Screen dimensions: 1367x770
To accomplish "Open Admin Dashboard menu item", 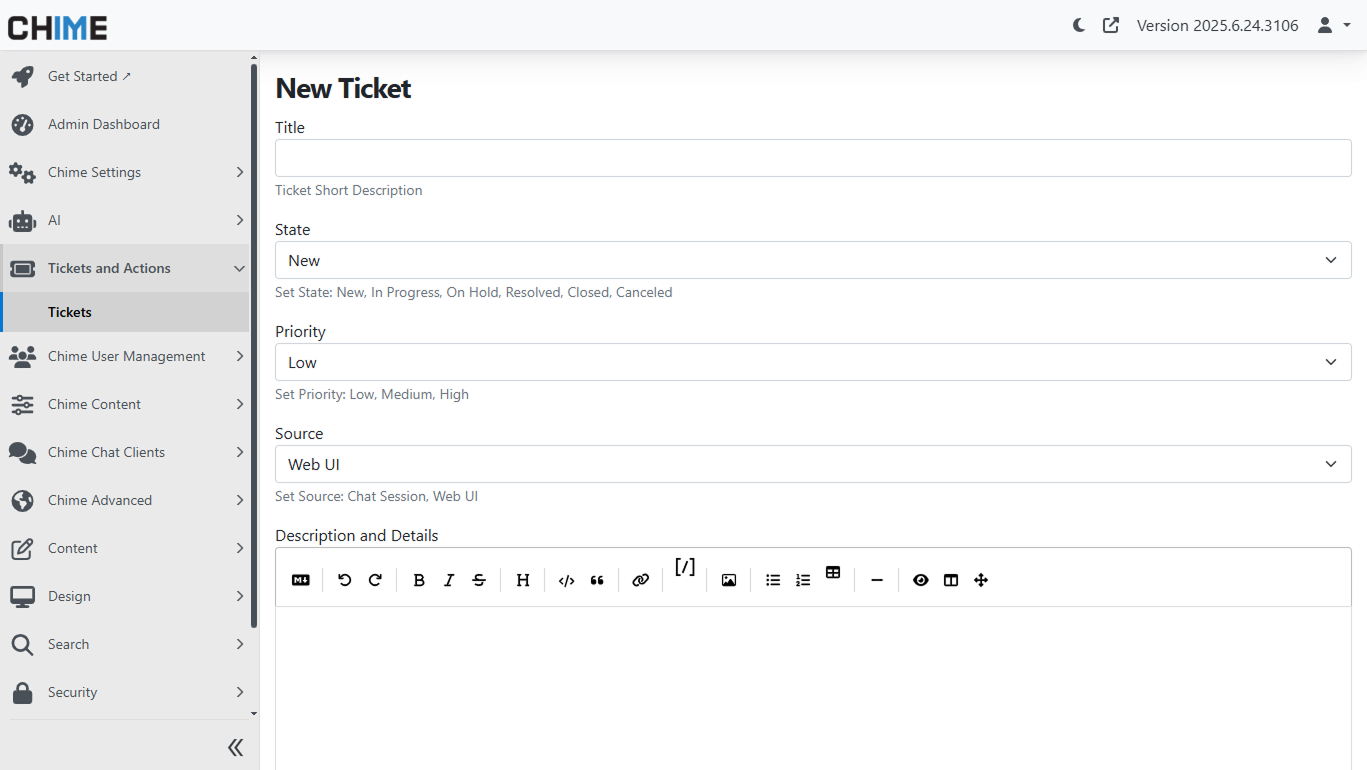I will (x=125, y=124).
